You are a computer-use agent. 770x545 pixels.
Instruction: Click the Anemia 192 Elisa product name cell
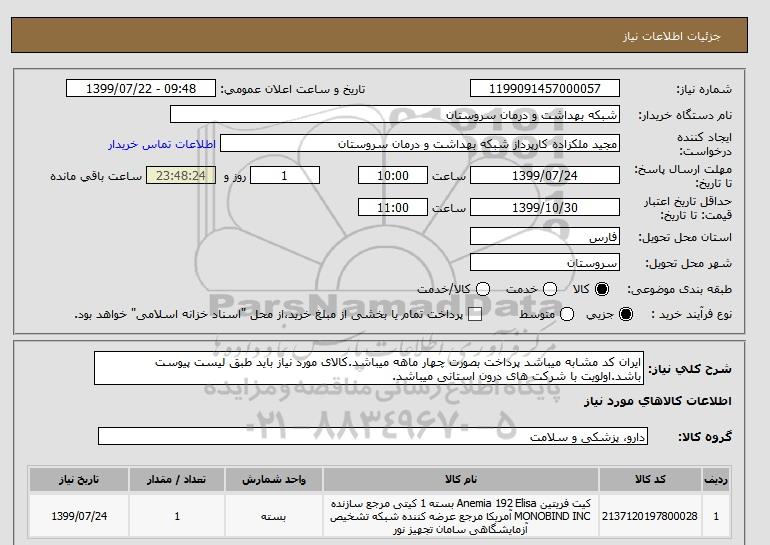(x=461, y=516)
